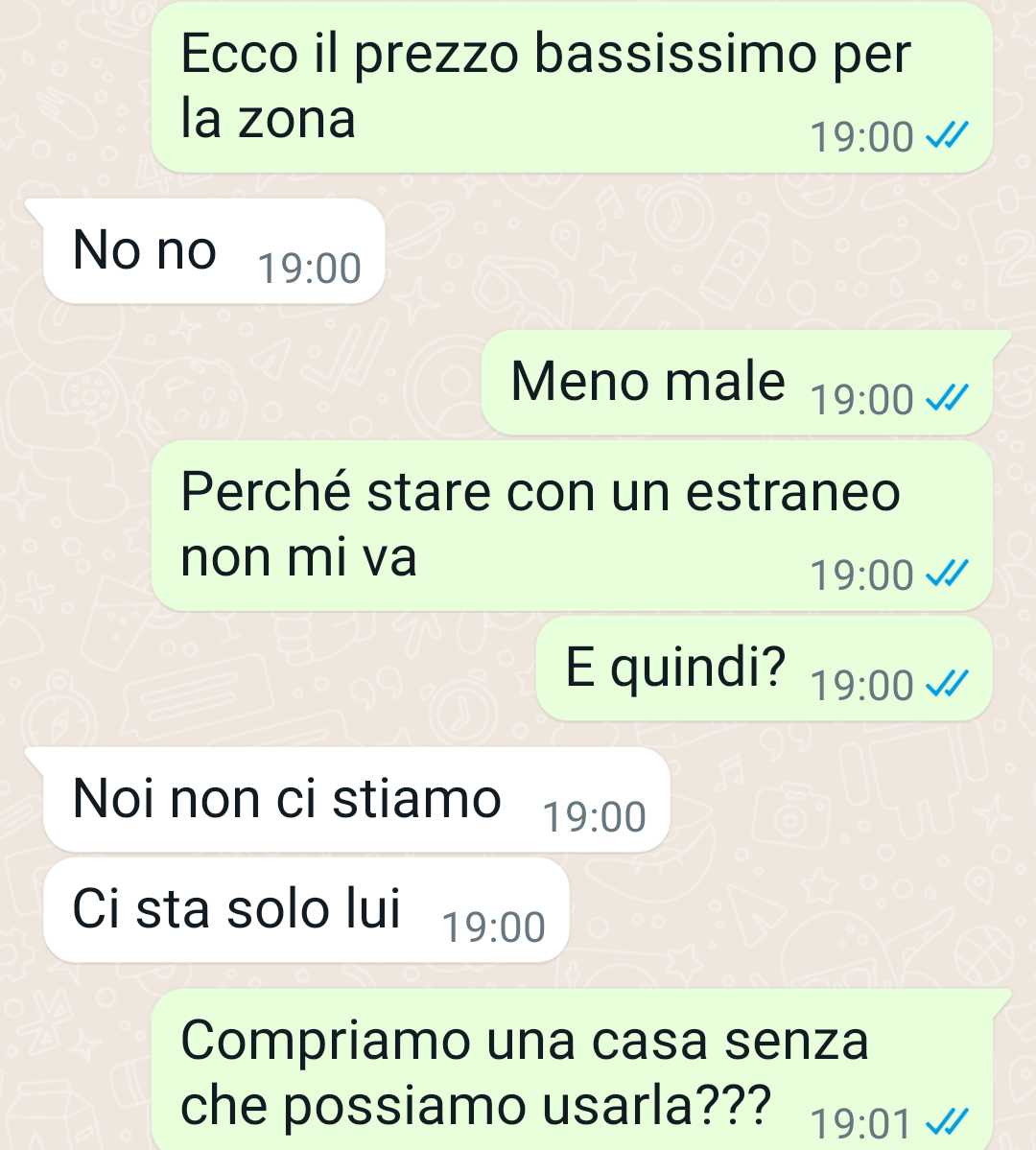Tap the 19:00 timestamp on 'No no'

310,269
